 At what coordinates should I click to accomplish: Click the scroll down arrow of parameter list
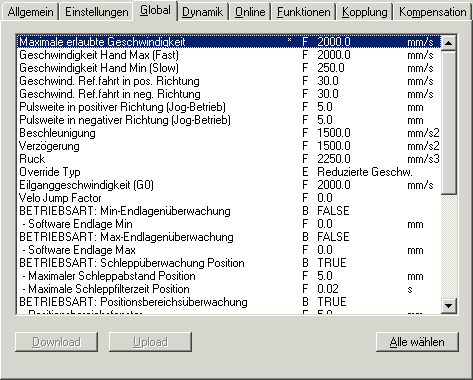pos(449,306)
